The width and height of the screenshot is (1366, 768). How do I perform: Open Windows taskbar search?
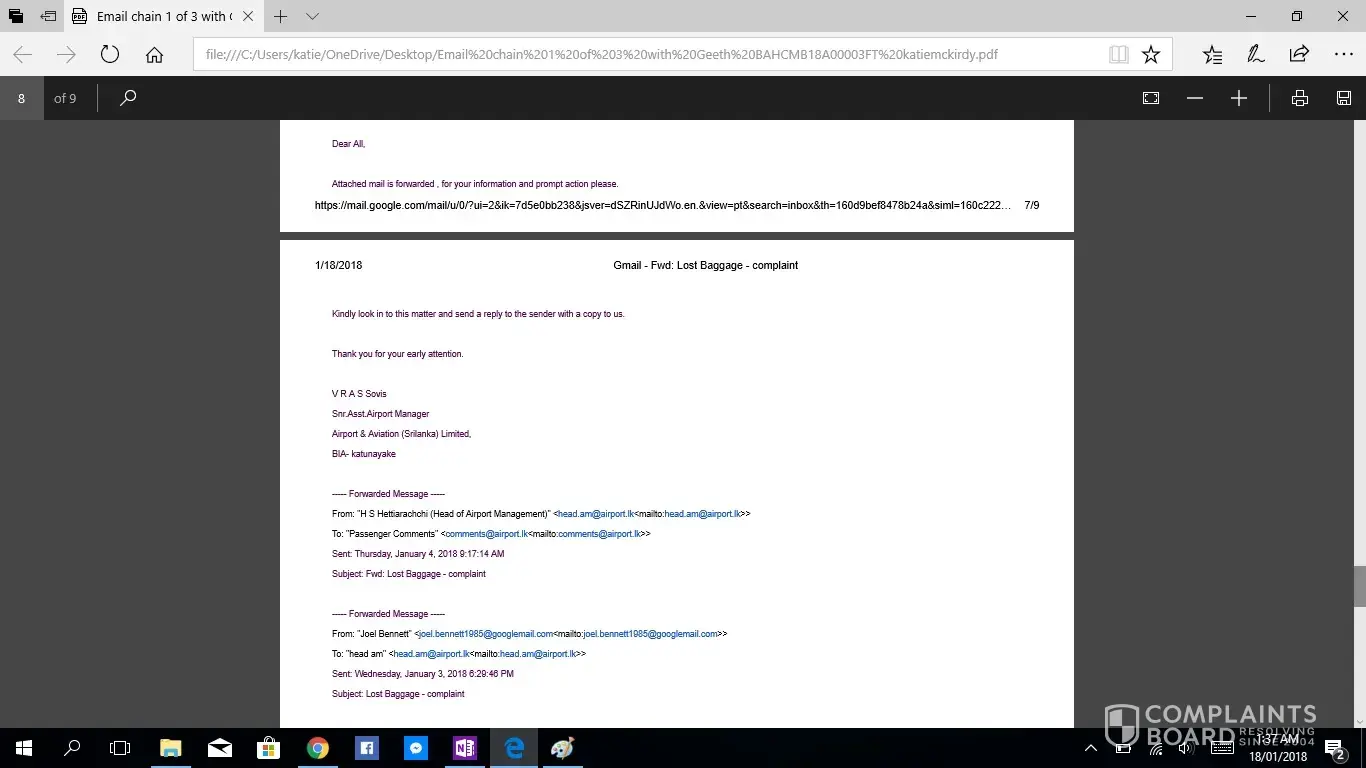(72, 748)
